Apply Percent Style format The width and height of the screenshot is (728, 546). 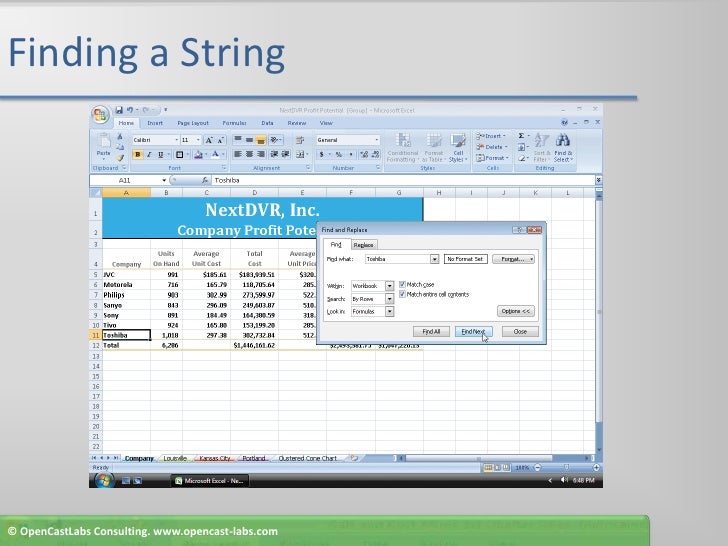(x=339, y=154)
